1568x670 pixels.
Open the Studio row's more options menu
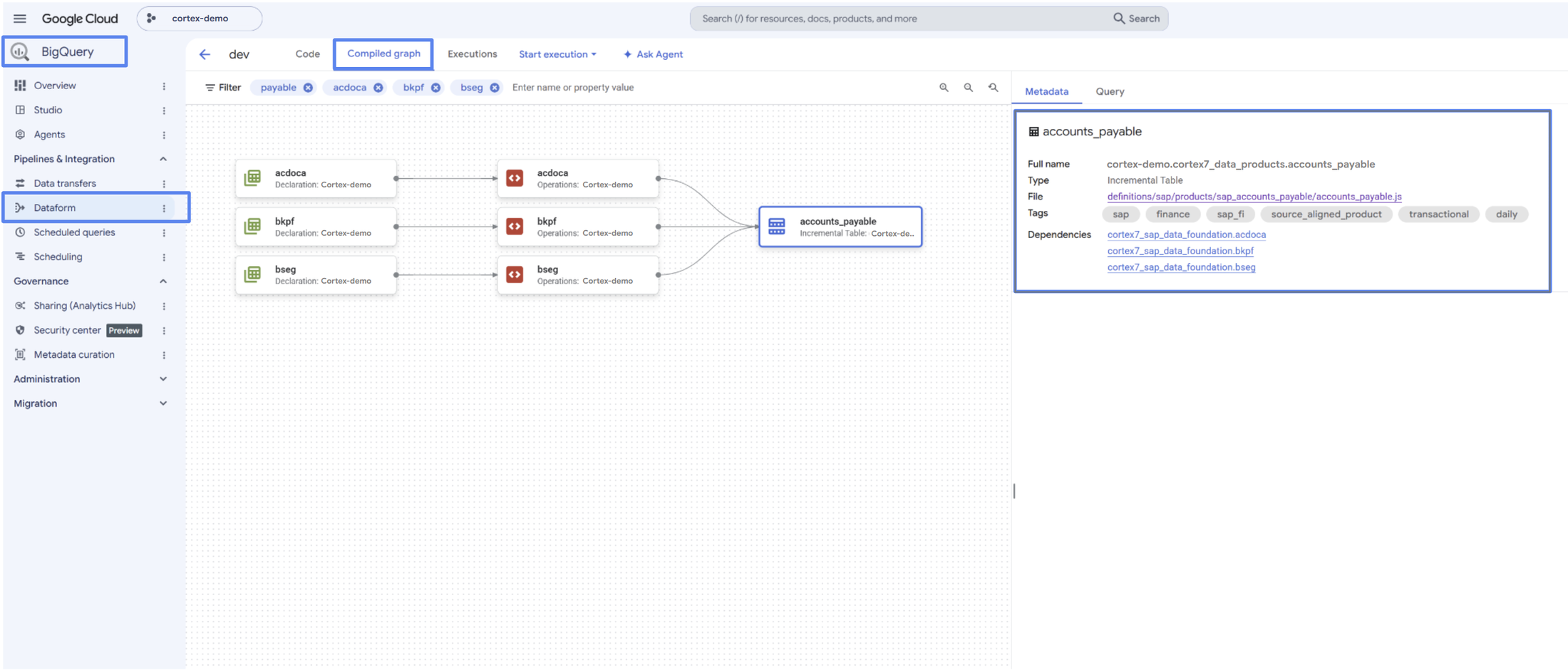click(x=164, y=110)
